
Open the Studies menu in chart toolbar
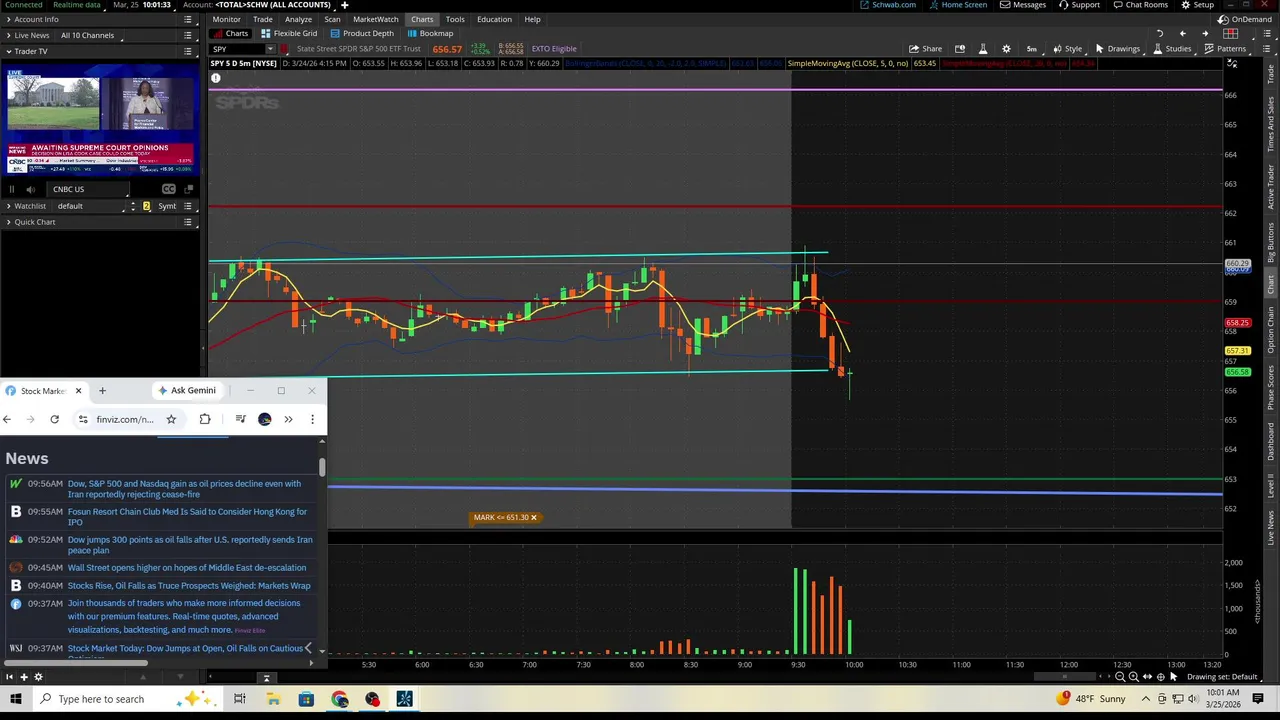point(1172,49)
